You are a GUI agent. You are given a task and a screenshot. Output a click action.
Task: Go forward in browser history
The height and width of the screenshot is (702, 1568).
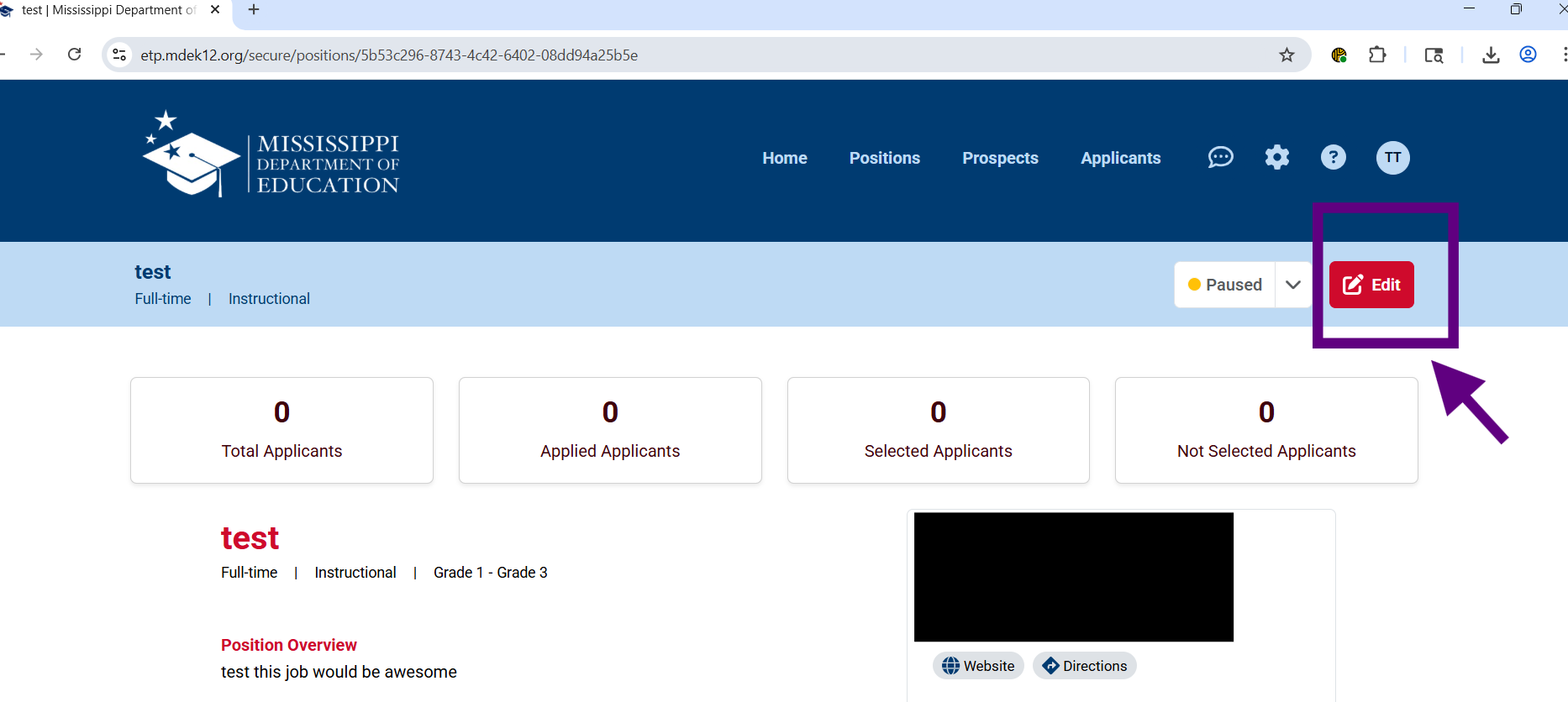(36, 55)
